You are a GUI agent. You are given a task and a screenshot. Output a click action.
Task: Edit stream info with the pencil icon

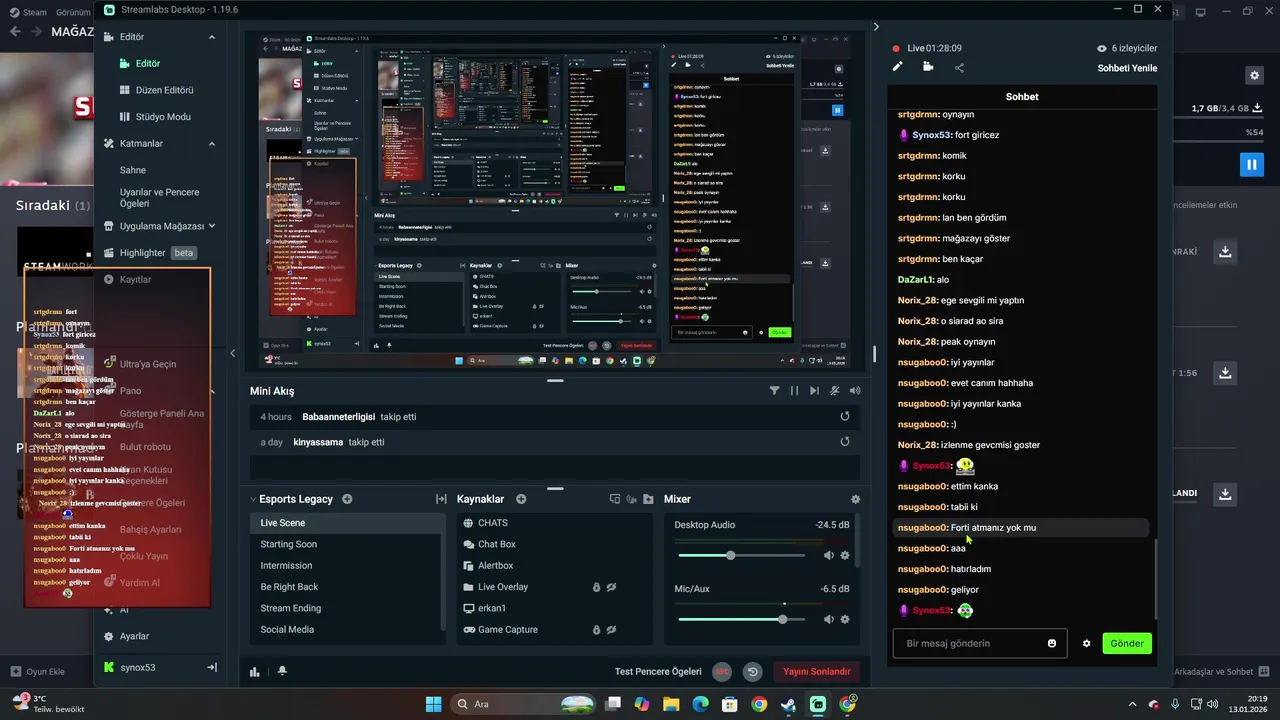coord(898,67)
